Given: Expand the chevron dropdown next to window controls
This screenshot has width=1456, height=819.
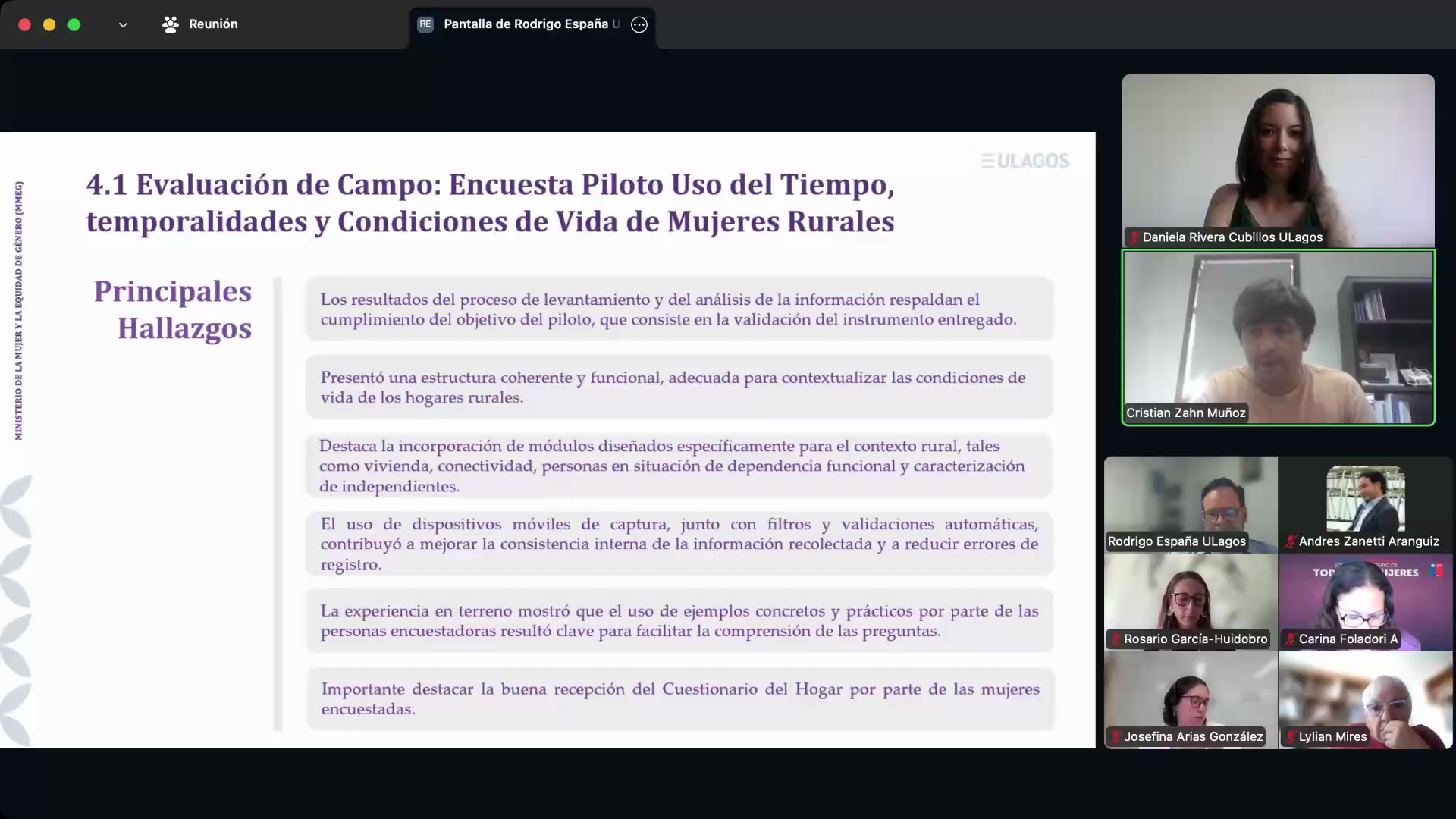Looking at the screenshot, I should (x=123, y=25).
